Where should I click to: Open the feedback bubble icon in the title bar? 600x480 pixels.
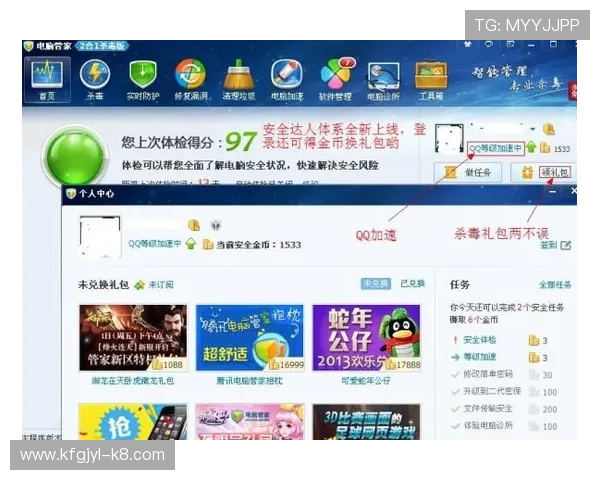click(489, 44)
